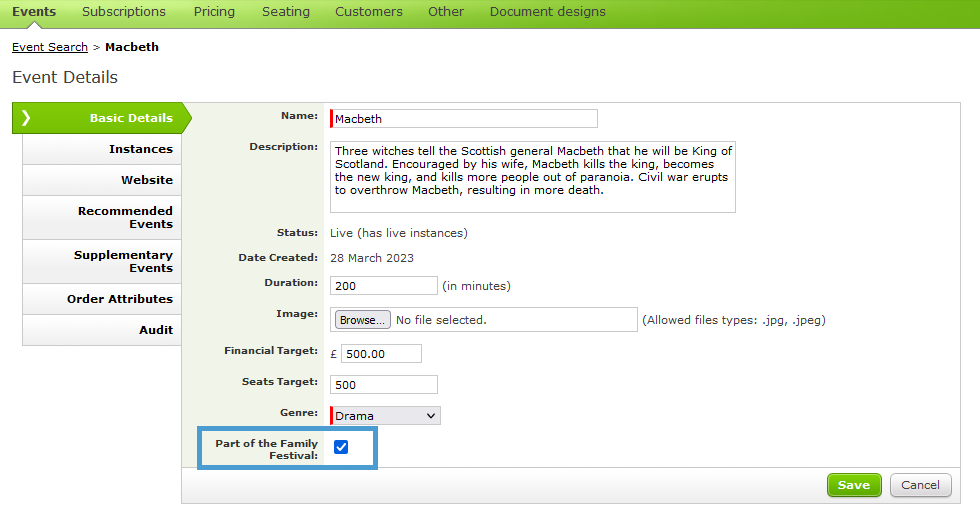Switch to the Pricing menu tab
Image resolution: width=980 pixels, height=510 pixels.
tap(214, 12)
